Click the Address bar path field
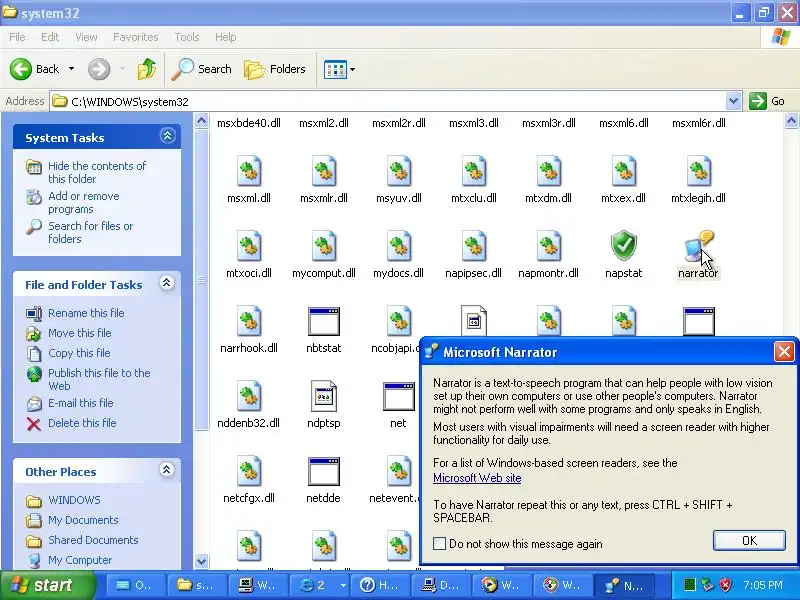 pyautogui.click(x=388, y=101)
